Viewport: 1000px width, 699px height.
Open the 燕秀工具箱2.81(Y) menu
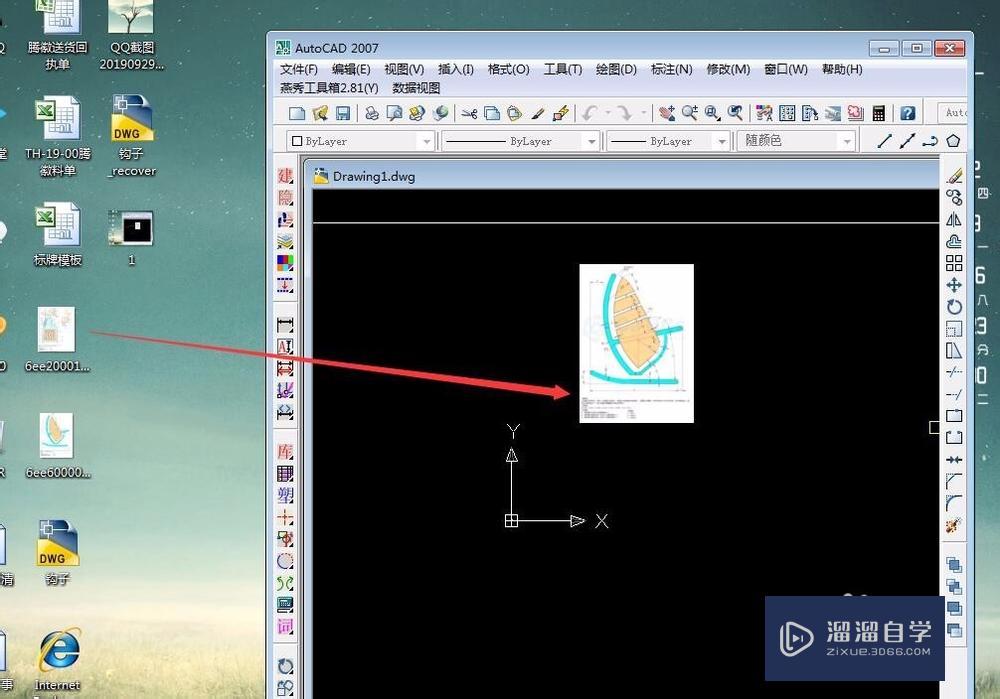point(329,88)
